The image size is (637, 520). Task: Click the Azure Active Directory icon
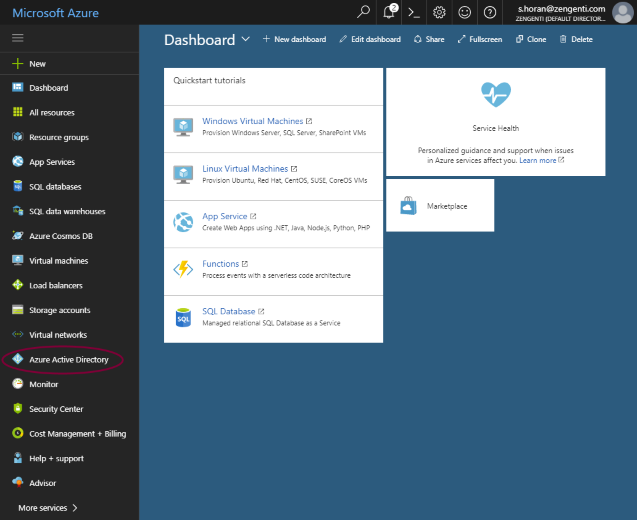click(x=17, y=359)
